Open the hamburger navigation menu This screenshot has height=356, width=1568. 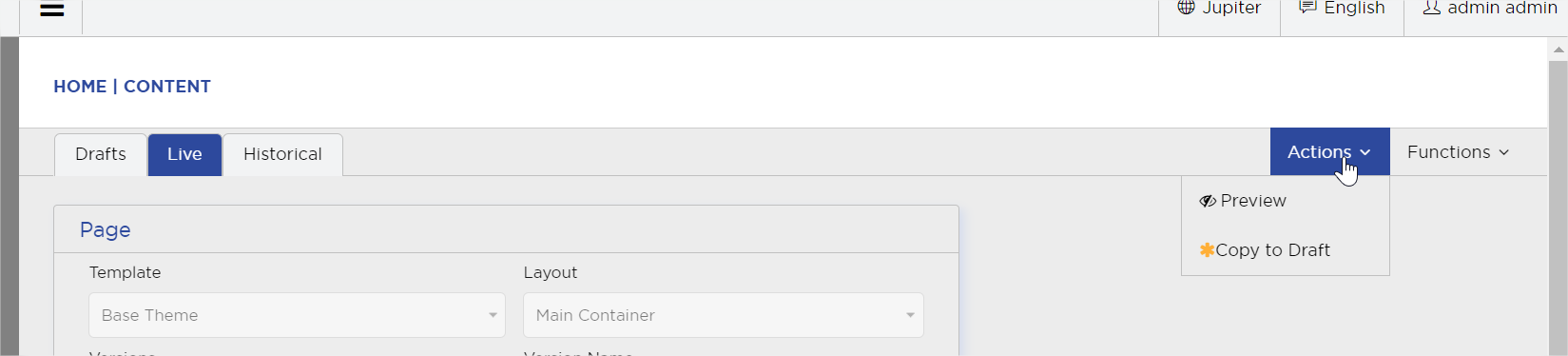click(x=51, y=10)
